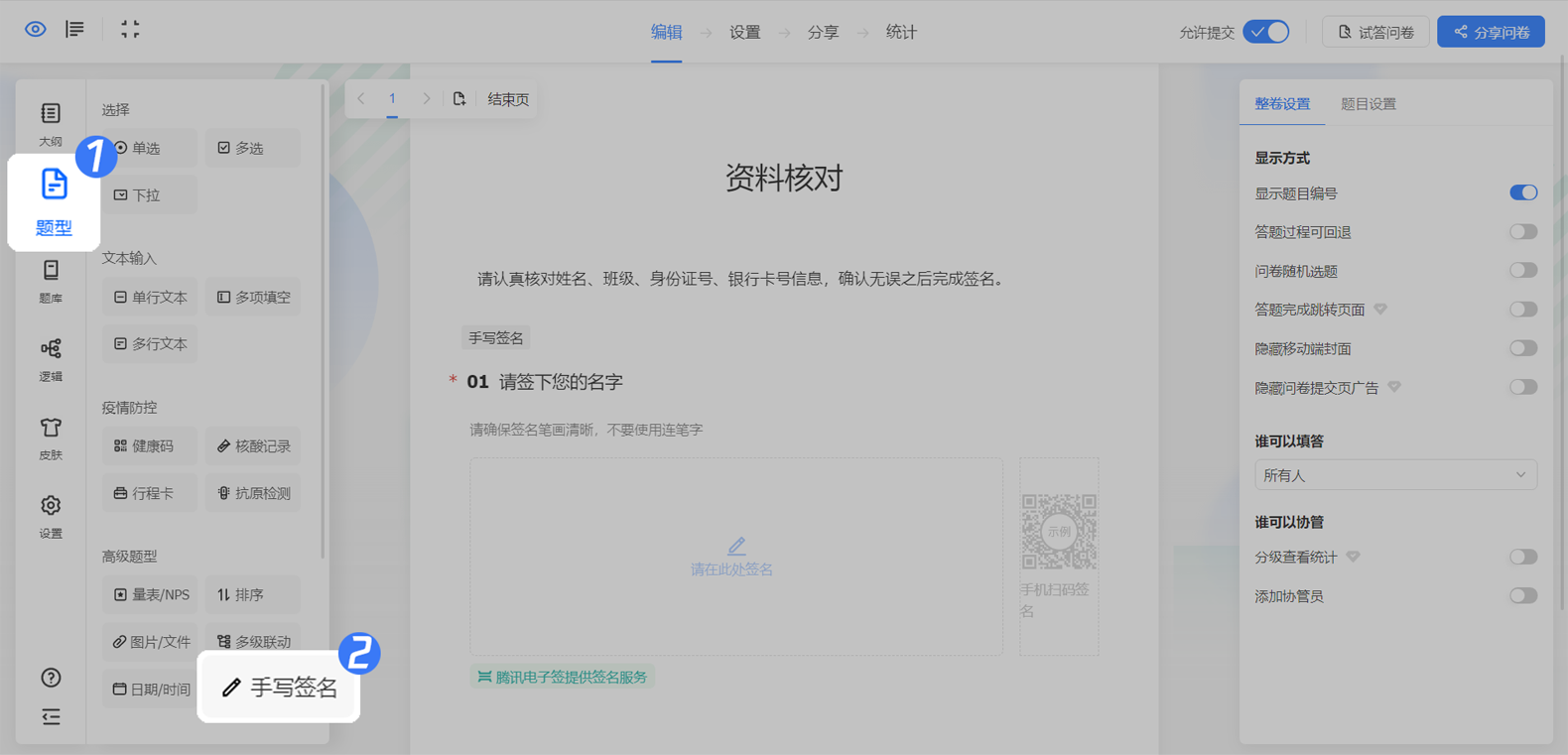Open the 题库 question bank sidebar icon
This screenshot has height=755, width=1568.
(51, 280)
